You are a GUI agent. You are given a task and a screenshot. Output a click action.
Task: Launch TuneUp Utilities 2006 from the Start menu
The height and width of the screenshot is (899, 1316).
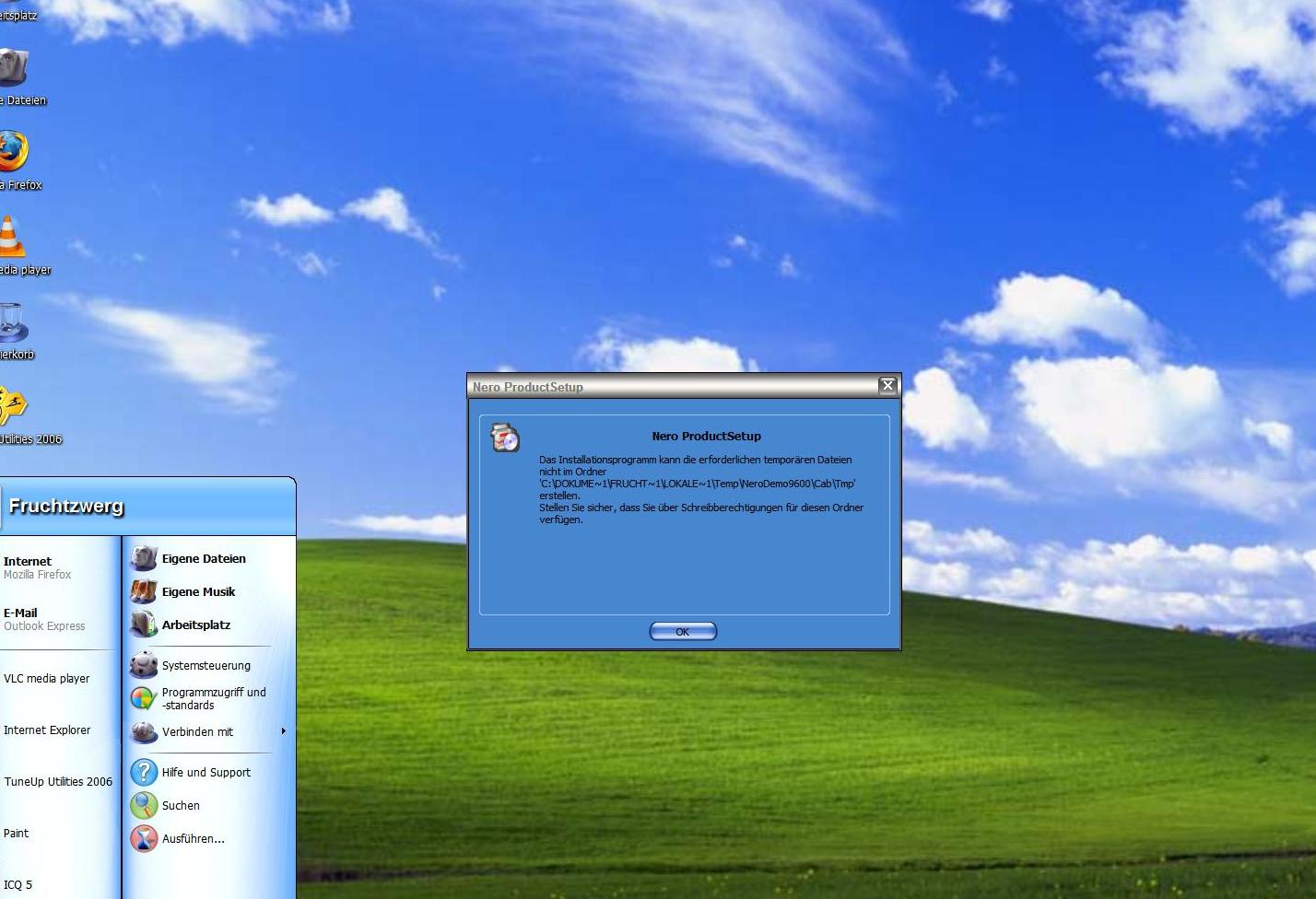(x=59, y=782)
